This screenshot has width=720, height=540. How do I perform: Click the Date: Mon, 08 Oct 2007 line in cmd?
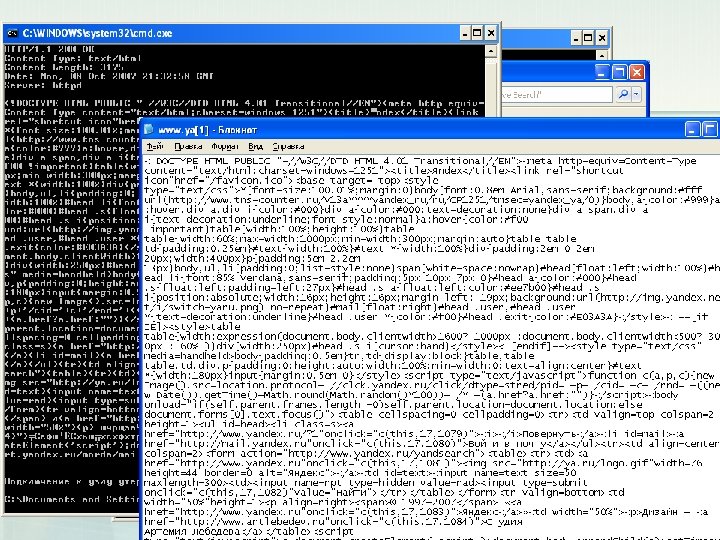pyautogui.click(x=109, y=76)
